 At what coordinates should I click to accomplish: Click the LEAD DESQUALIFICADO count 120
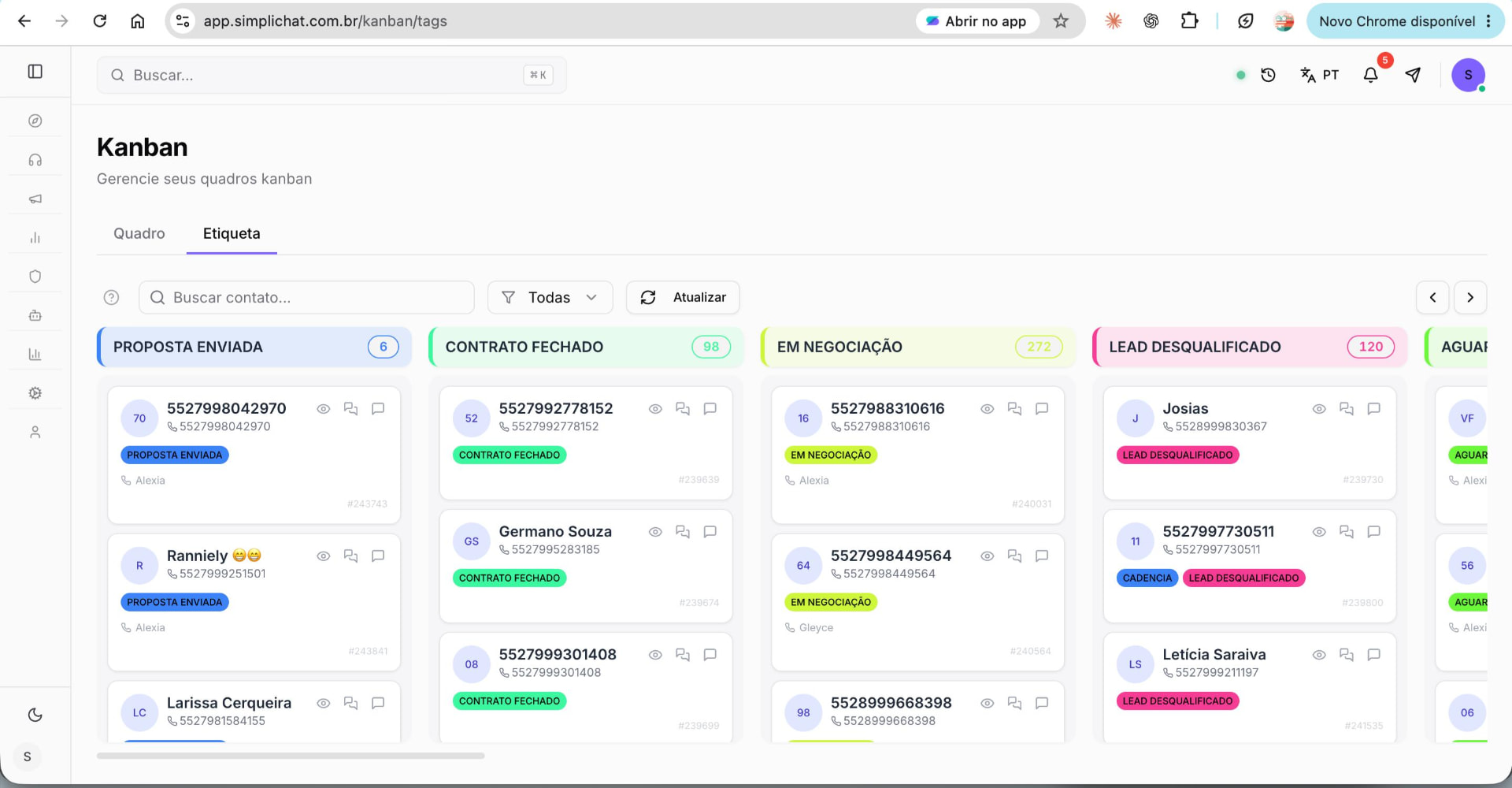pyautogui.click(x=1371, y=347)
